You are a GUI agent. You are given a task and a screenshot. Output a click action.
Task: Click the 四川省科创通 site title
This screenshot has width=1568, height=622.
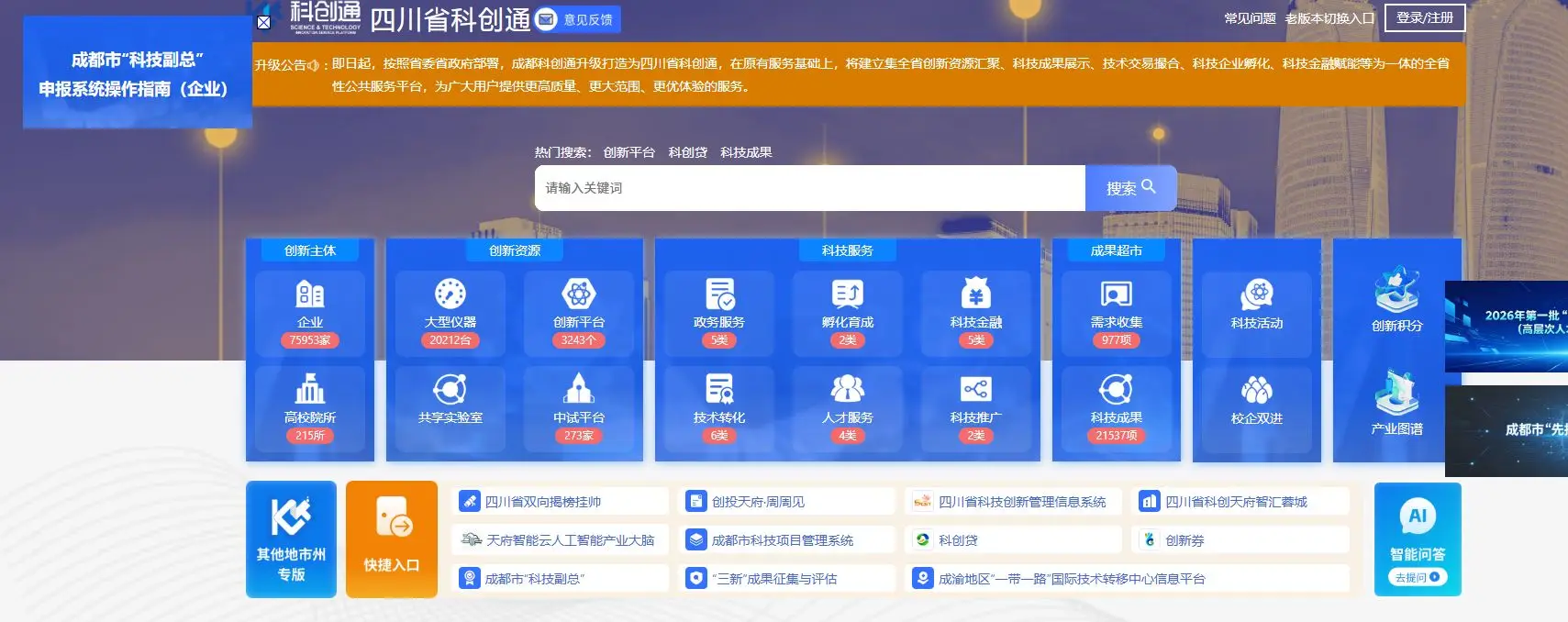click(450, 19)
